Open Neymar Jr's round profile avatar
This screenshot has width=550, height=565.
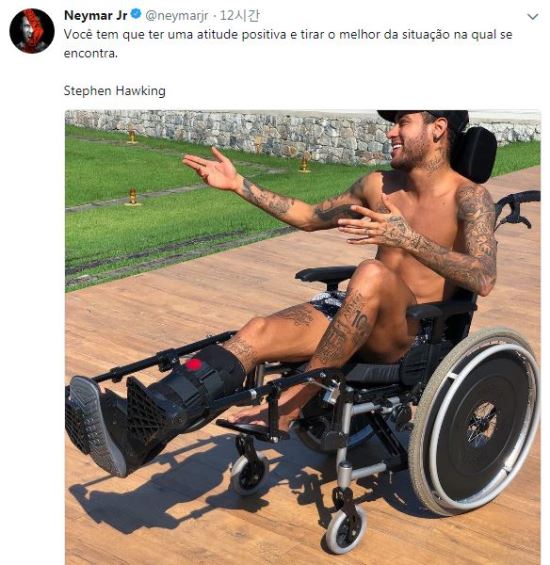tap(32, 31)
